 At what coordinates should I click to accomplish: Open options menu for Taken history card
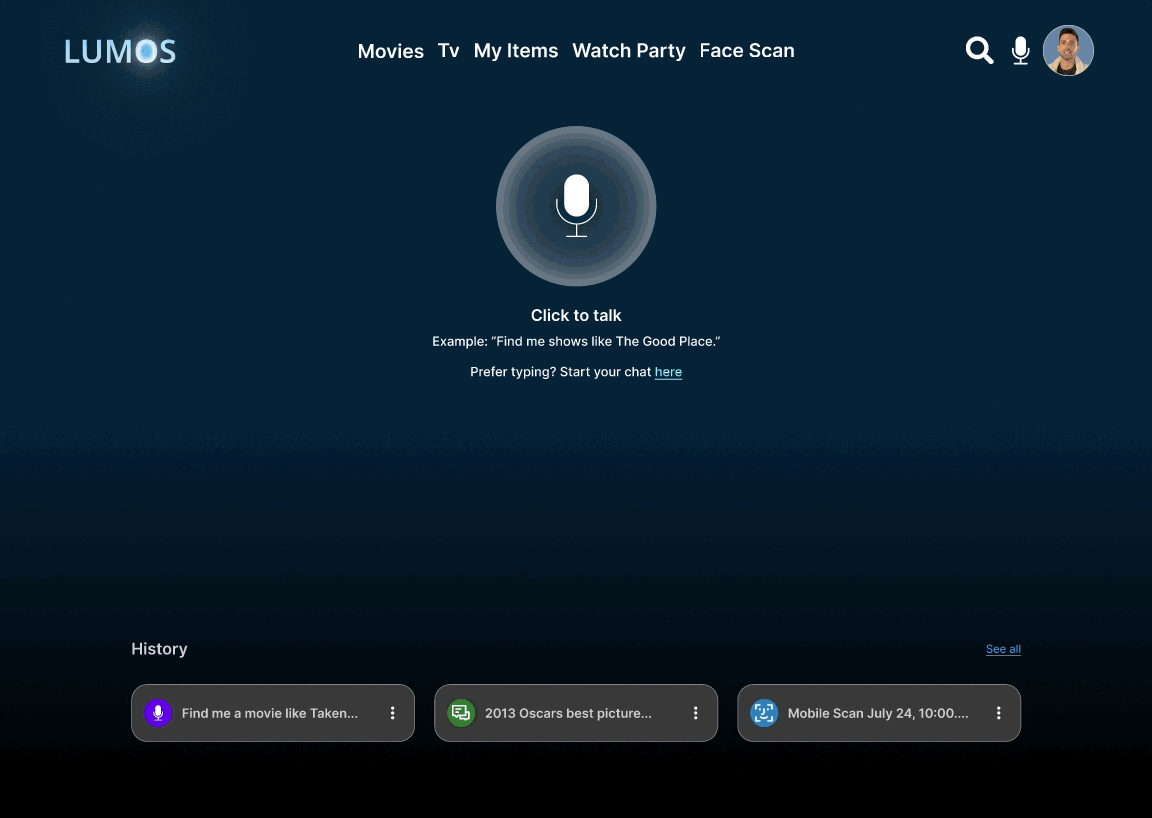click(x=392, y=713)
